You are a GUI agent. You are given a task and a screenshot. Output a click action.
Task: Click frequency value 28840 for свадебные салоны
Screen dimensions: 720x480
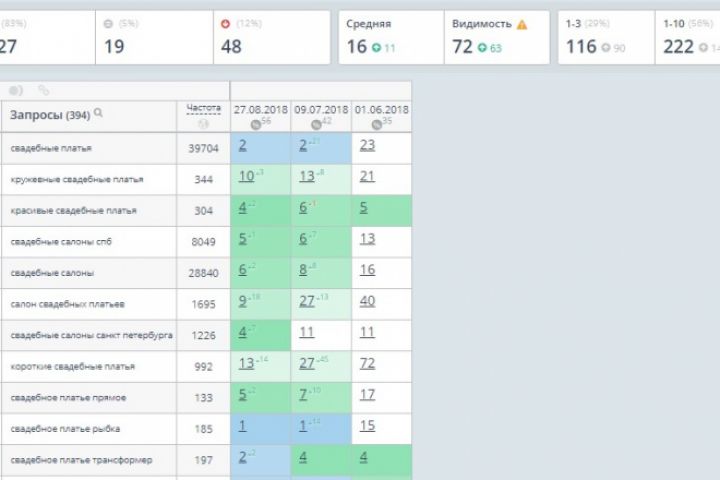[203, 271]
